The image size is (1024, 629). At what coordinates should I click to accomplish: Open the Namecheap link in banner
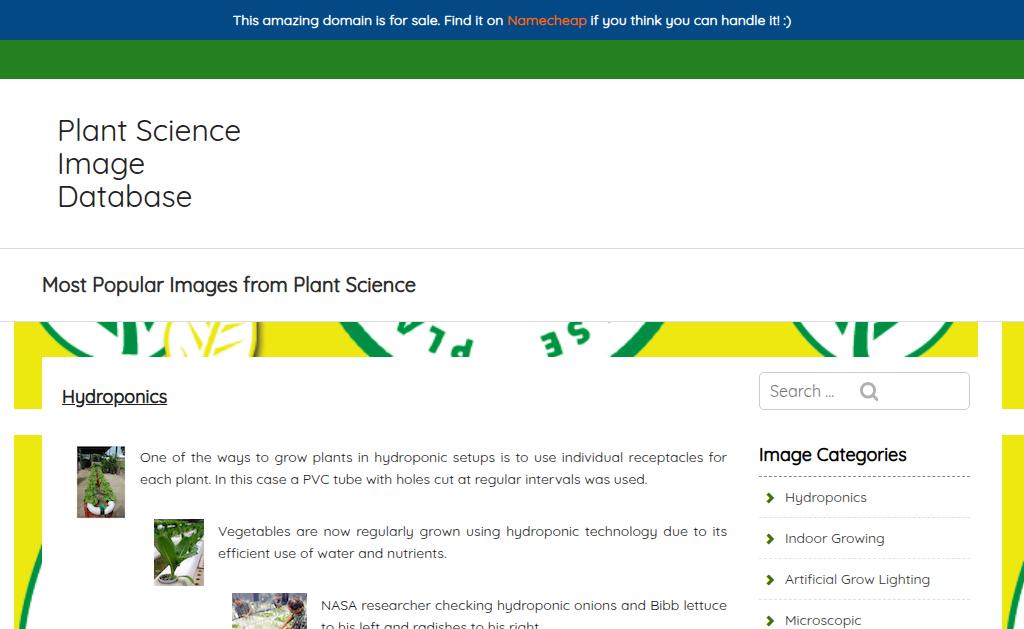(546, 20)
